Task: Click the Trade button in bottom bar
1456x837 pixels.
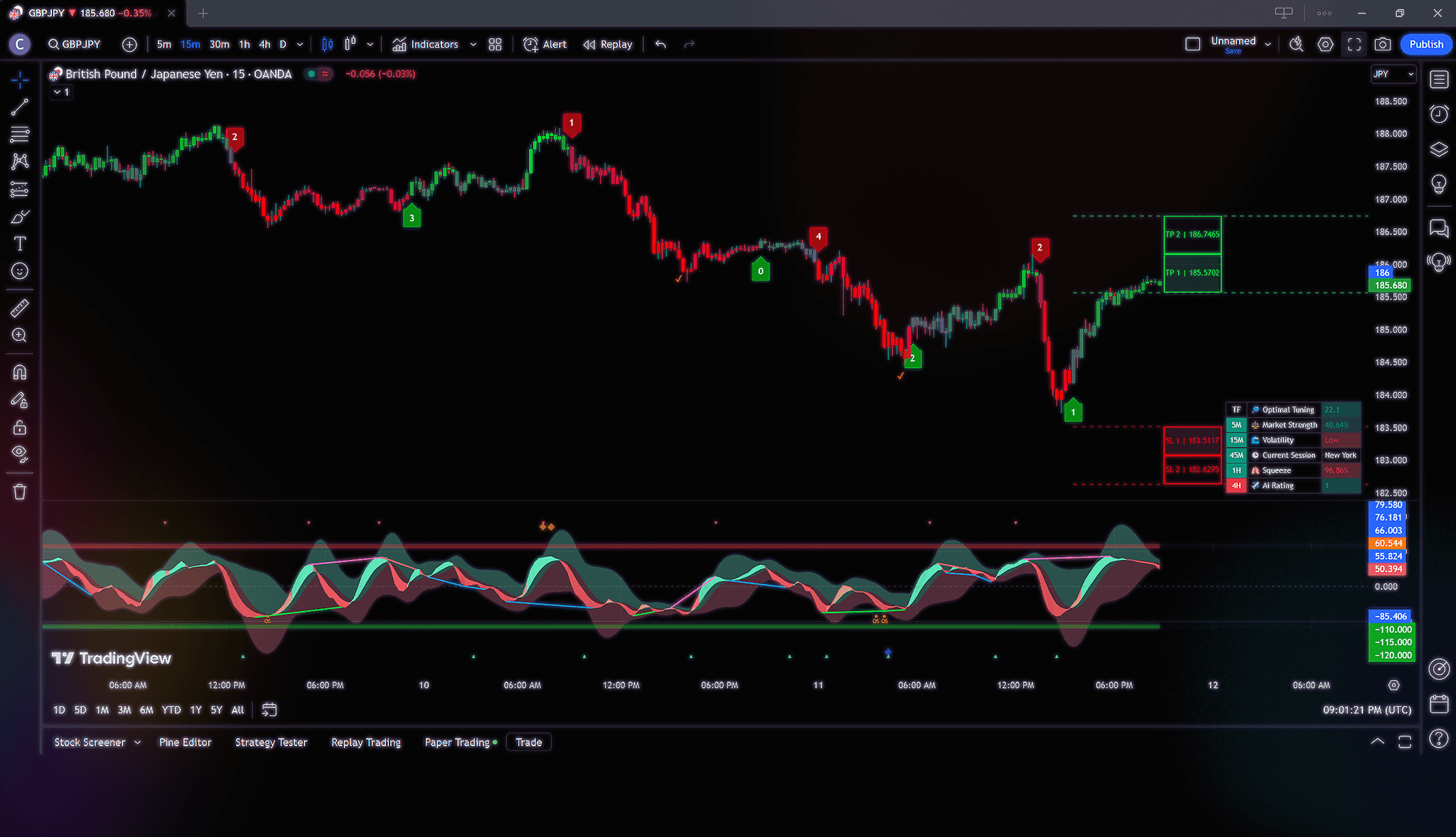Action: [529, 742]
